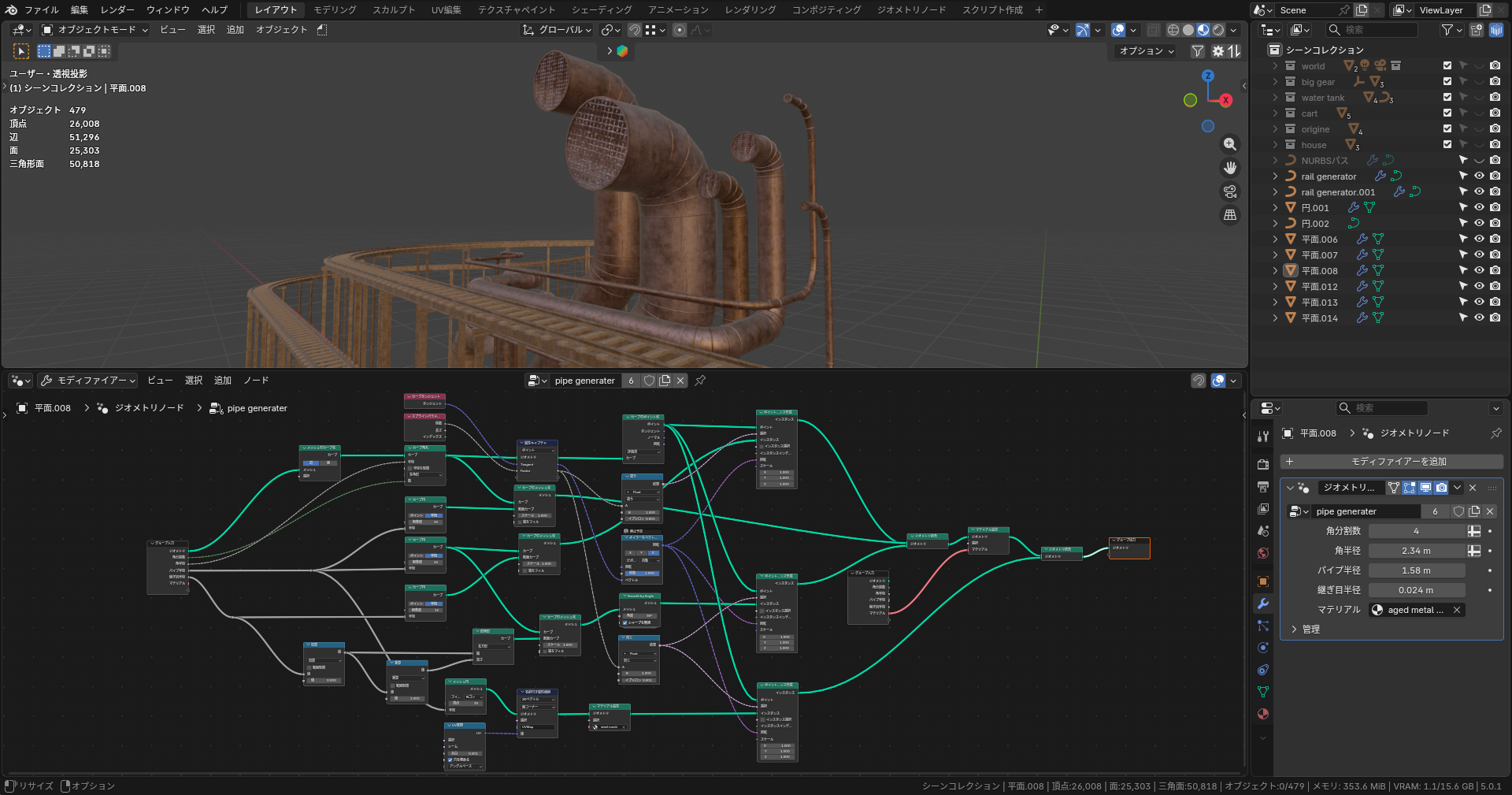Click the オプション button in viewport
Viewport: 1512px width, 795px height.
1146,51
